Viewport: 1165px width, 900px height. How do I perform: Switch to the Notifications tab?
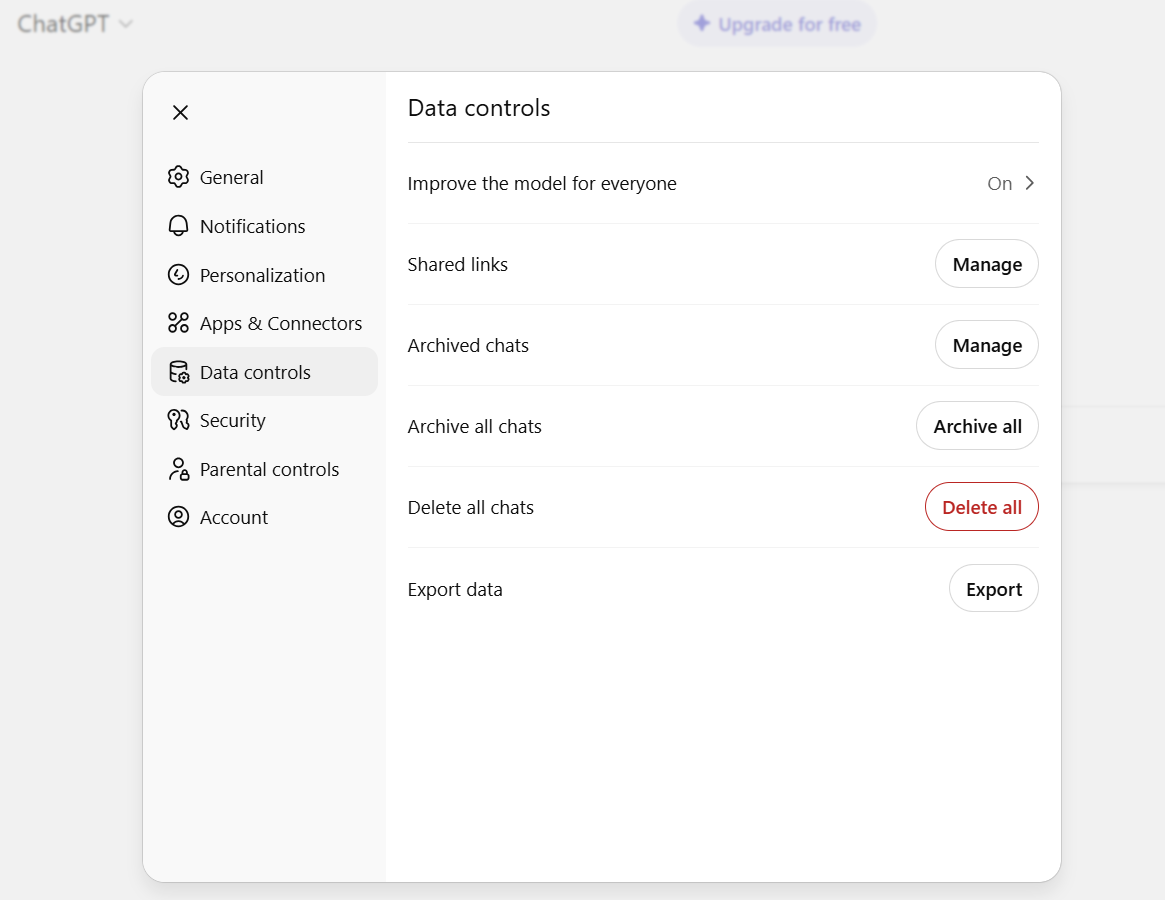[x=265, y=226]
